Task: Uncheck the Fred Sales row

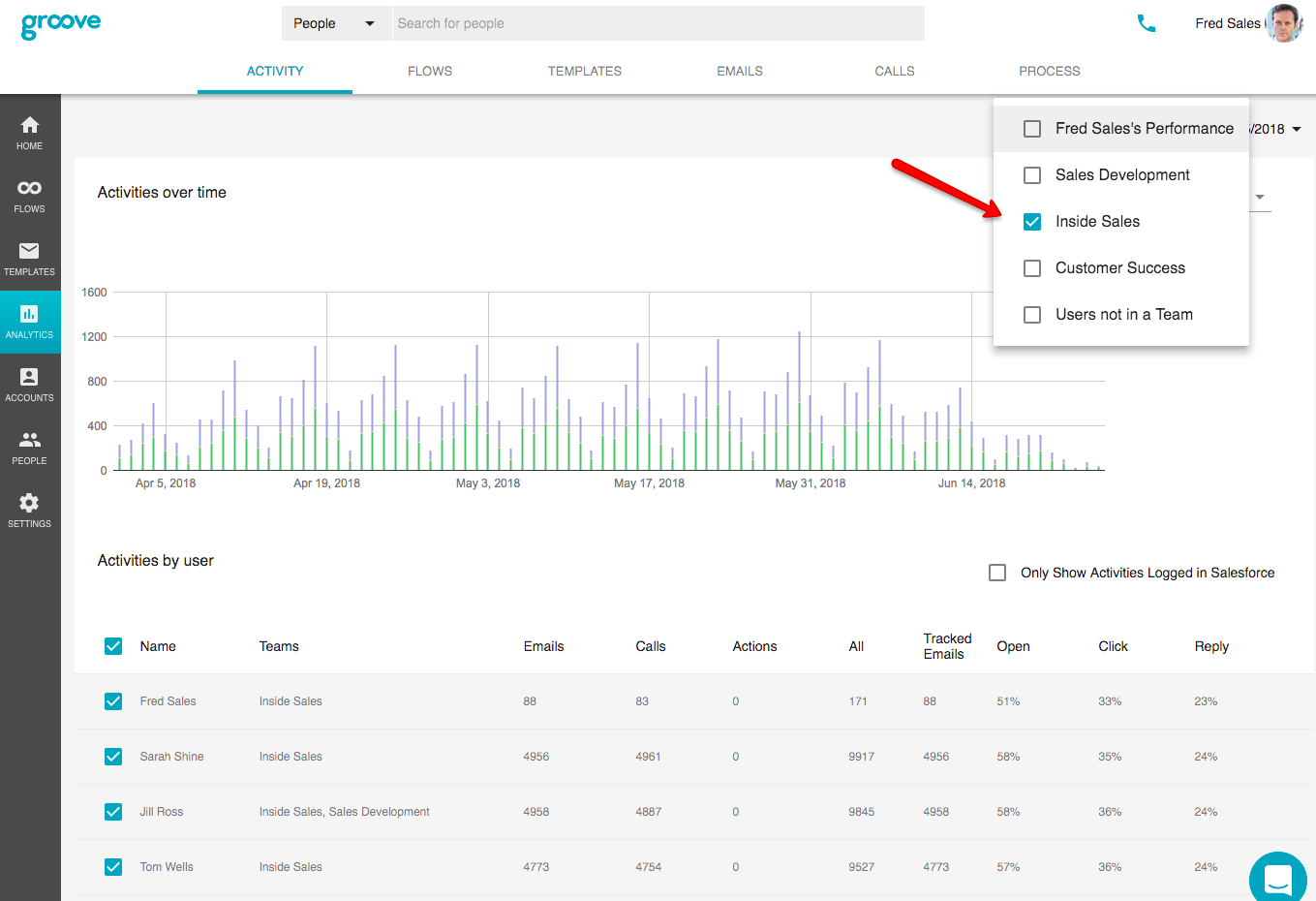Action: point(113,701)
